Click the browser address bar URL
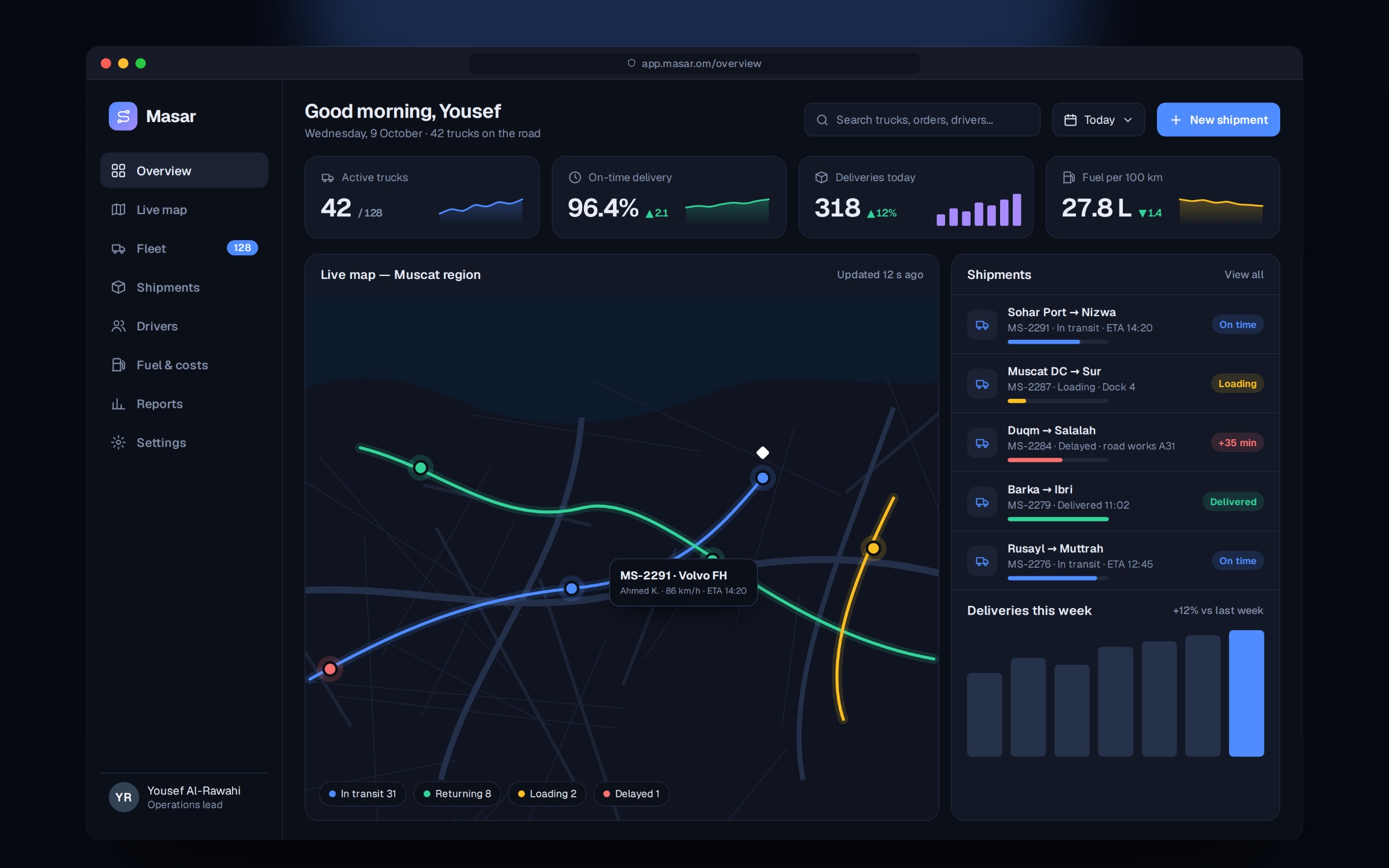This screenshot has height=868, width=1389. coord(694,63)
